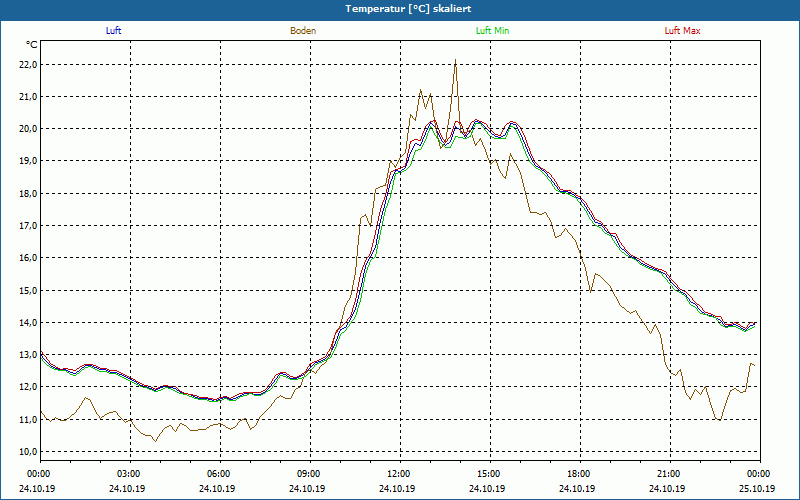Screen dimensions: 800x500
Task: Click the "20,0" y-axis value
Action: pyautogui.click(x=29, y=129)
